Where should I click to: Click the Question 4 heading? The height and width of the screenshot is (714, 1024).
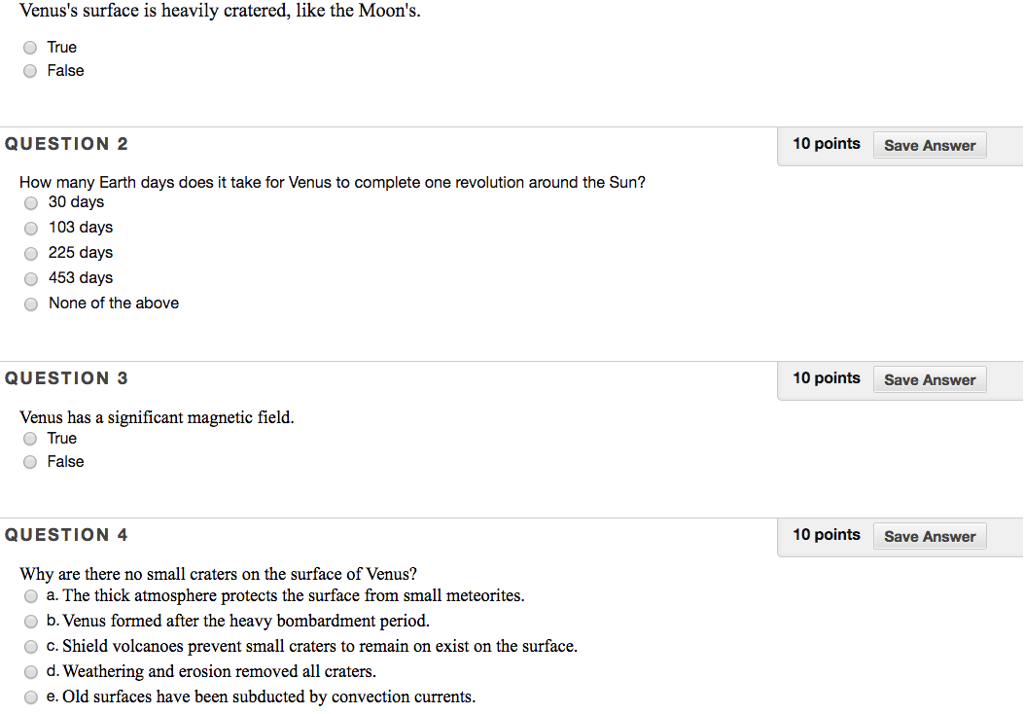pos(66,535)
